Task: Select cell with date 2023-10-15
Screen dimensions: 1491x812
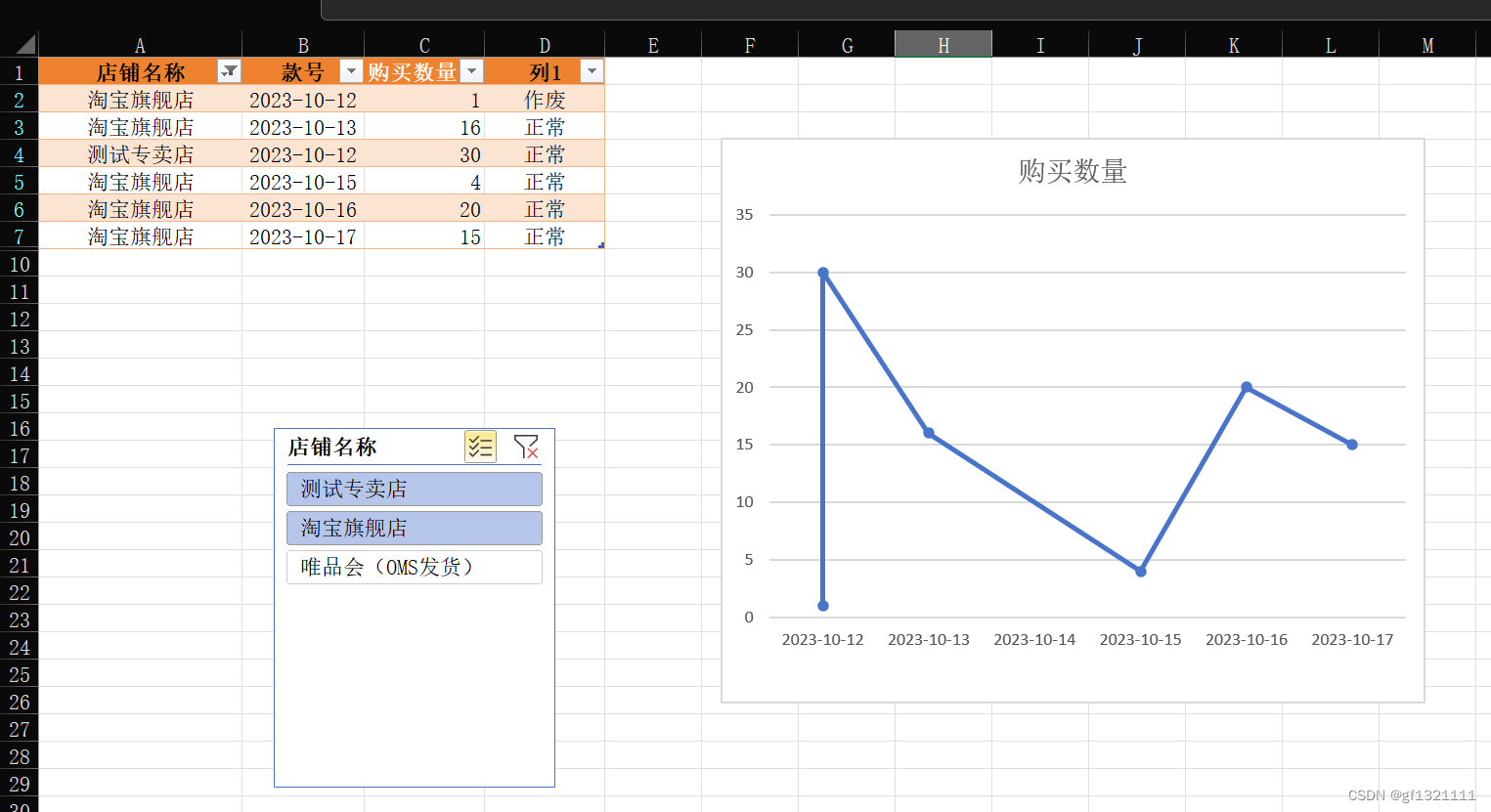Action: (x=303, y=182)
